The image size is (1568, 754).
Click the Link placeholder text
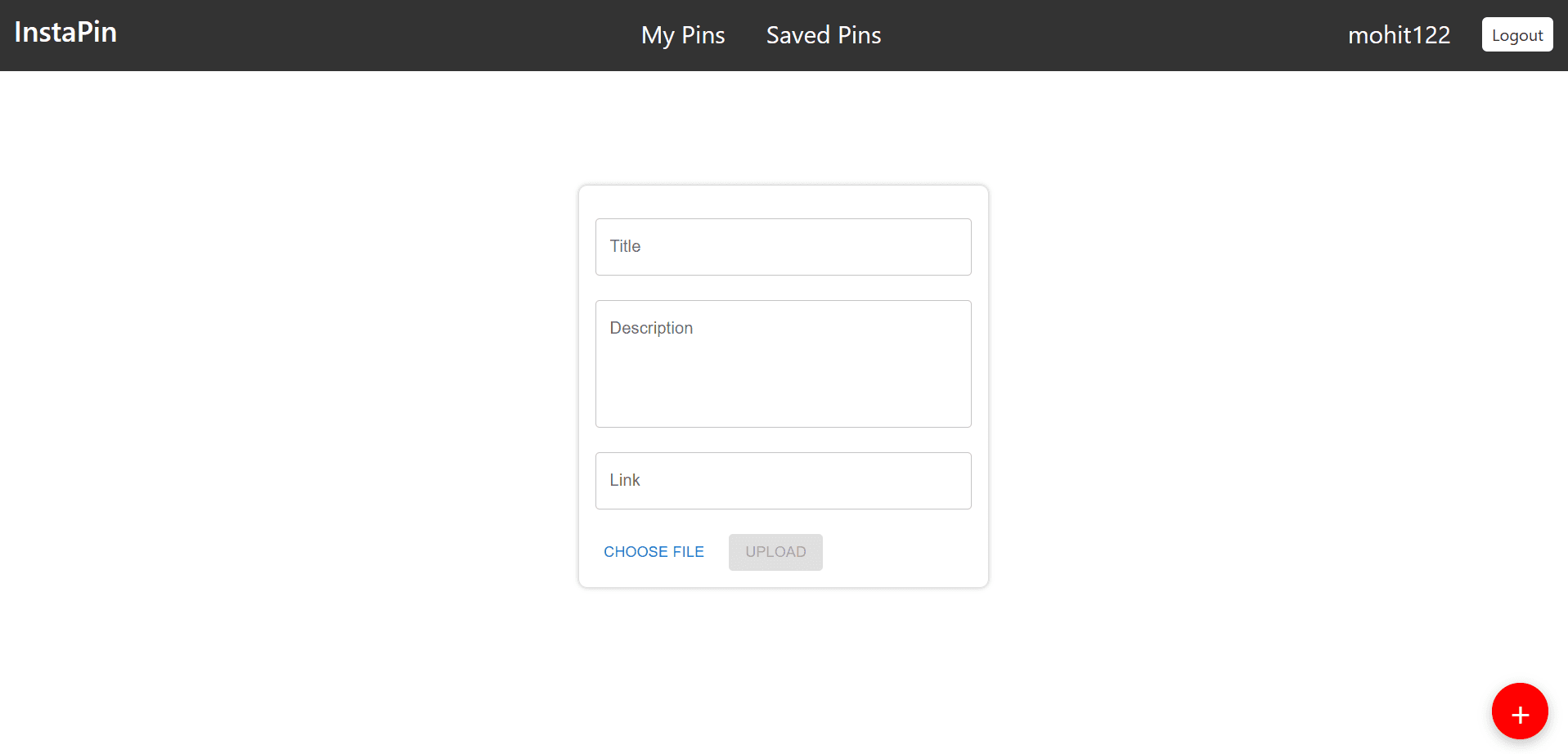tap(625, 480)
